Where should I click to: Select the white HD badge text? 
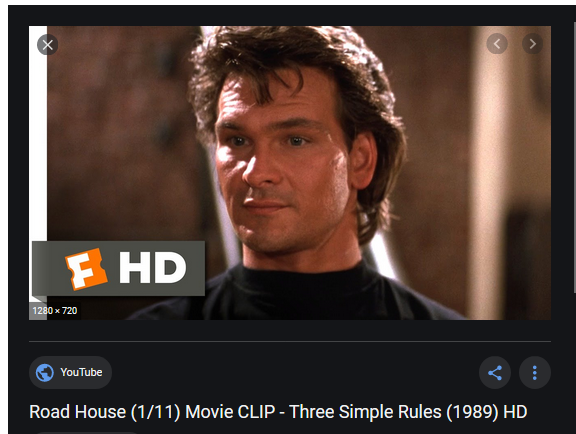click(152, 268)
